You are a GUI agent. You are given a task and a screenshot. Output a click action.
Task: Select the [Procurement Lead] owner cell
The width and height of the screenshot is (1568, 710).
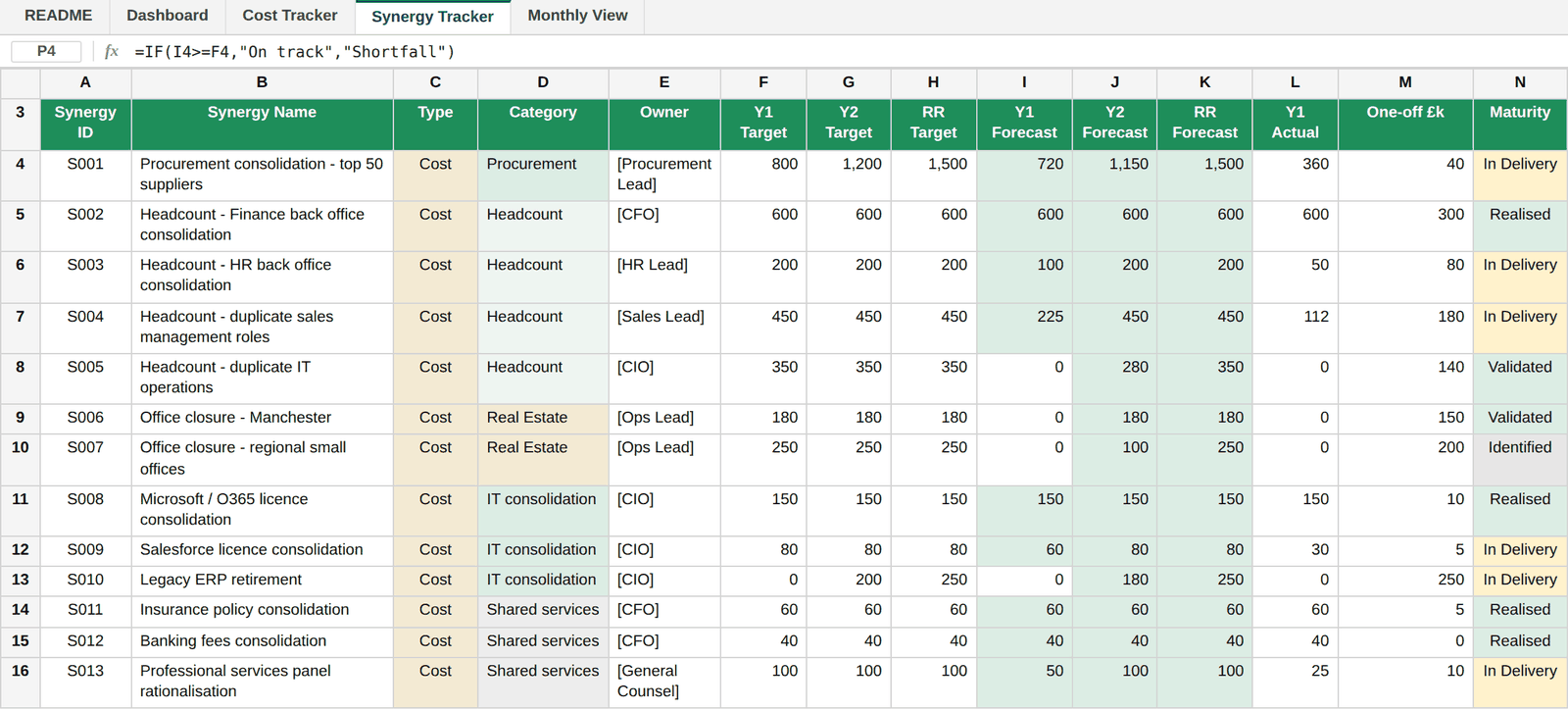664,176
